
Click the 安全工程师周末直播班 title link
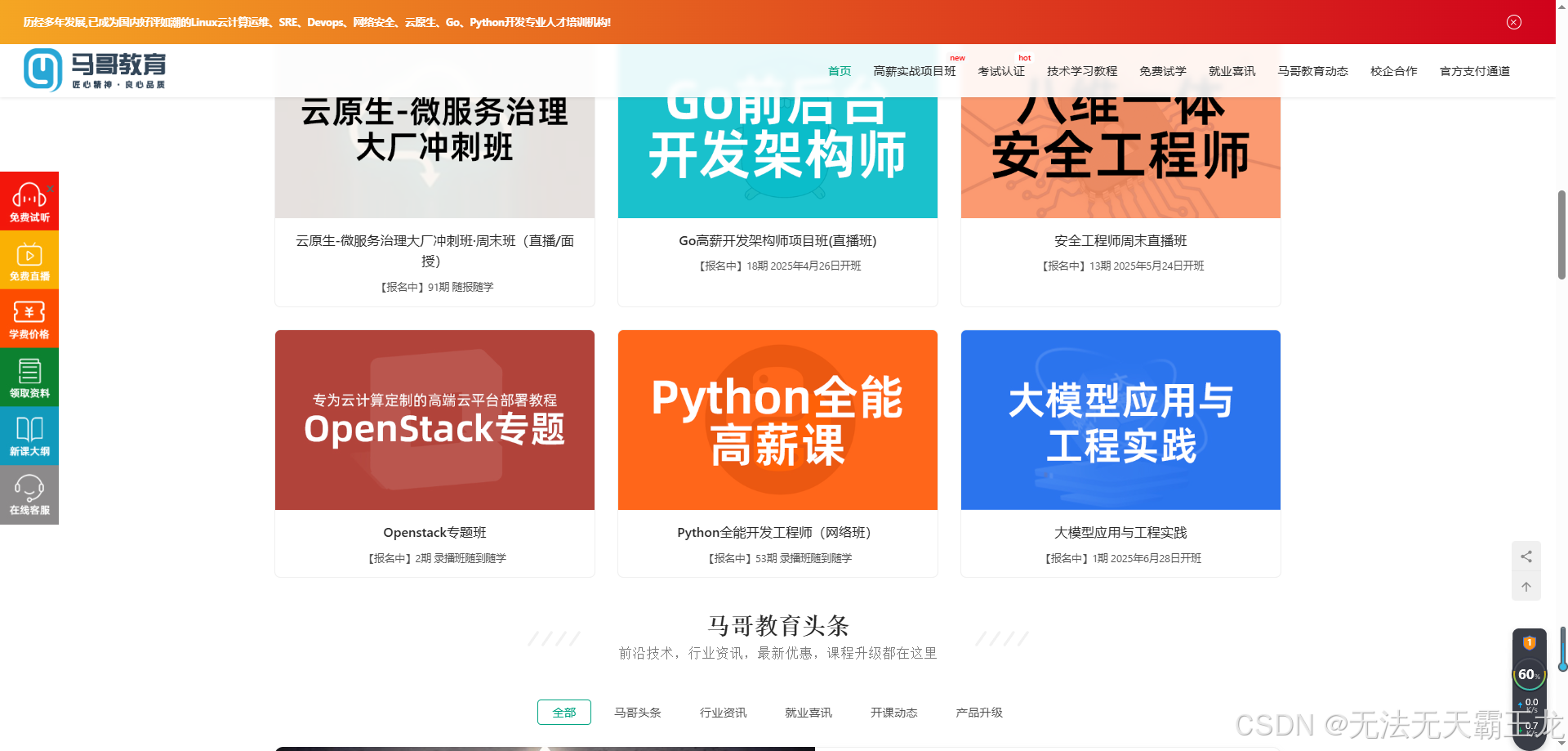click(1120, 241)
